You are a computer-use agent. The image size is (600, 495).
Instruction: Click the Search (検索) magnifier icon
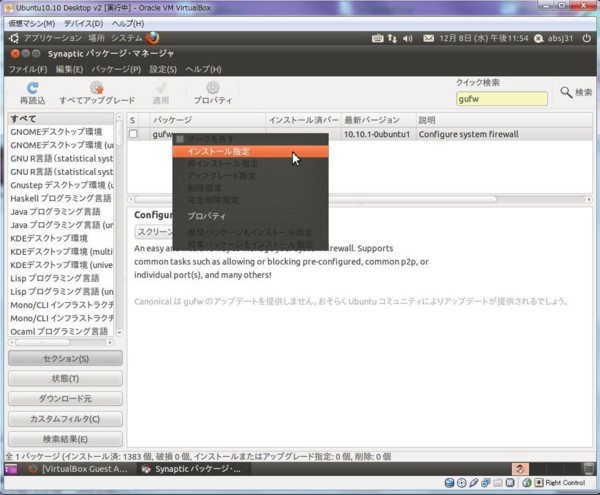click(566, 92)
